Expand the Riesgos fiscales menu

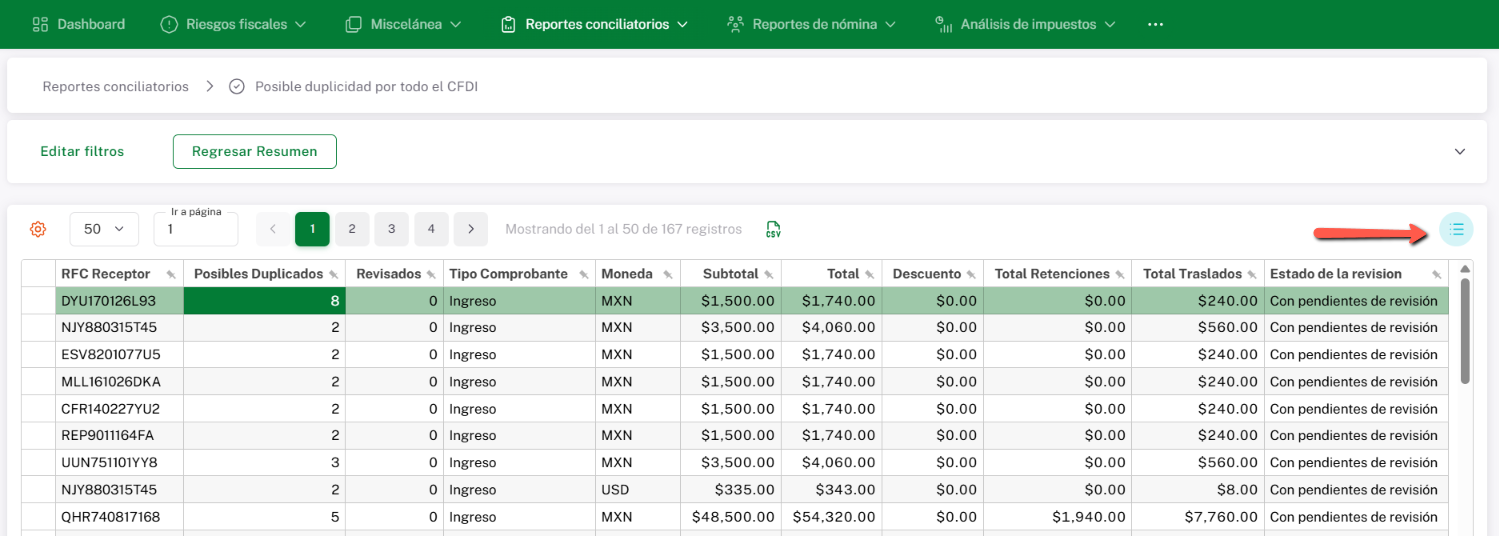[x=234, y=24]
